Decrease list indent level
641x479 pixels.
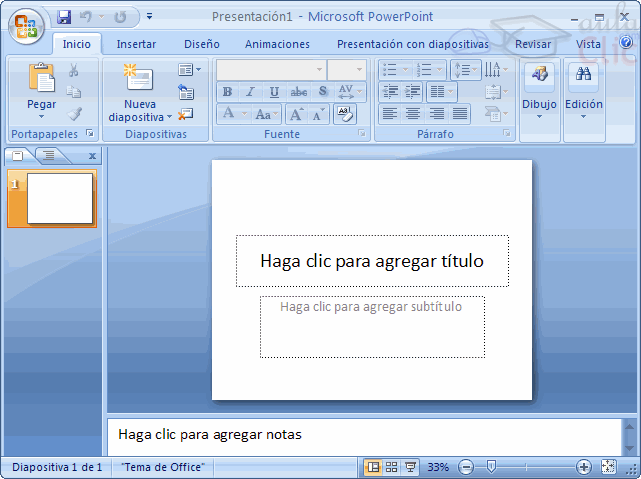click(x=391, y=92)
